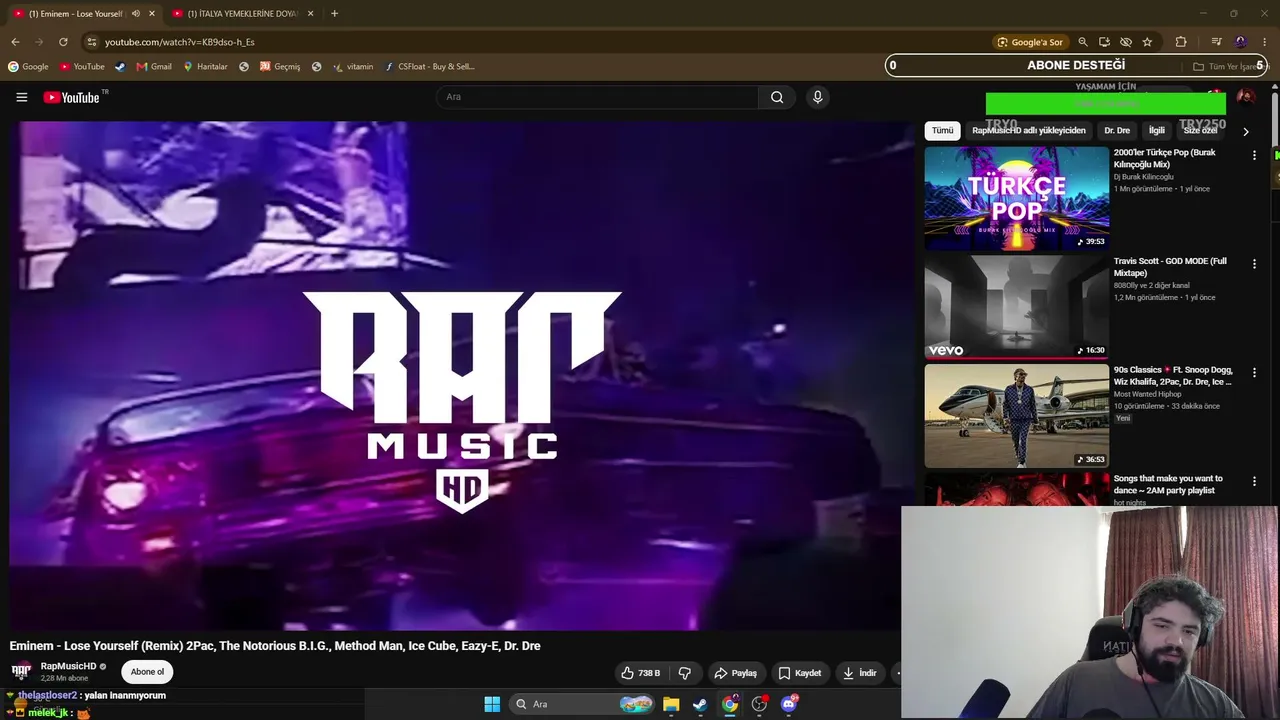This screenshot has height=720, width=1280.
Task: Open the media control icon in Chrome toolbar
Action: coord(1216,42)
